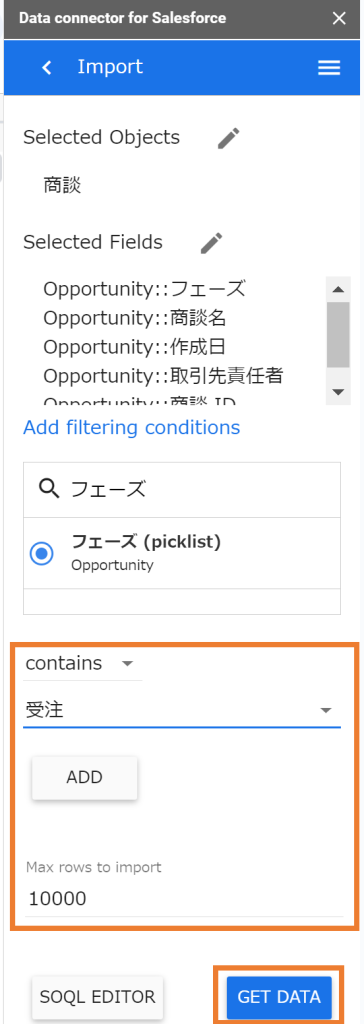The width and height of the screenshot is (364, 1024).
Task: Open the SOQL EDITOR
Action: (97, 997)
